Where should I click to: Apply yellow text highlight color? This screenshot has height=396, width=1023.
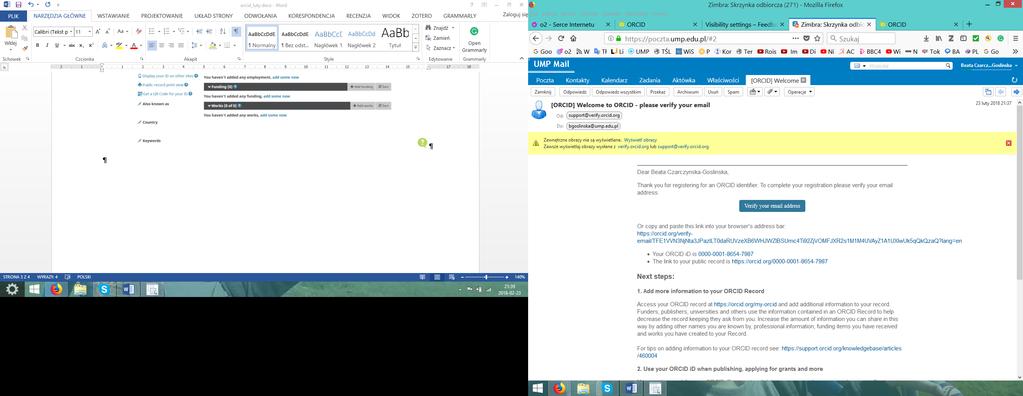point(119,46)
